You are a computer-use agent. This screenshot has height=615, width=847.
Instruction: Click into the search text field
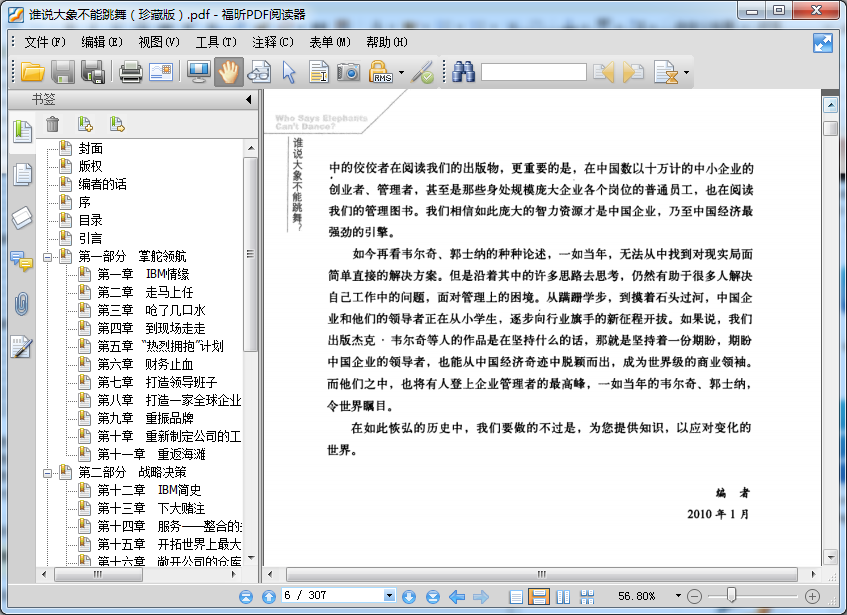coord(534,72)
